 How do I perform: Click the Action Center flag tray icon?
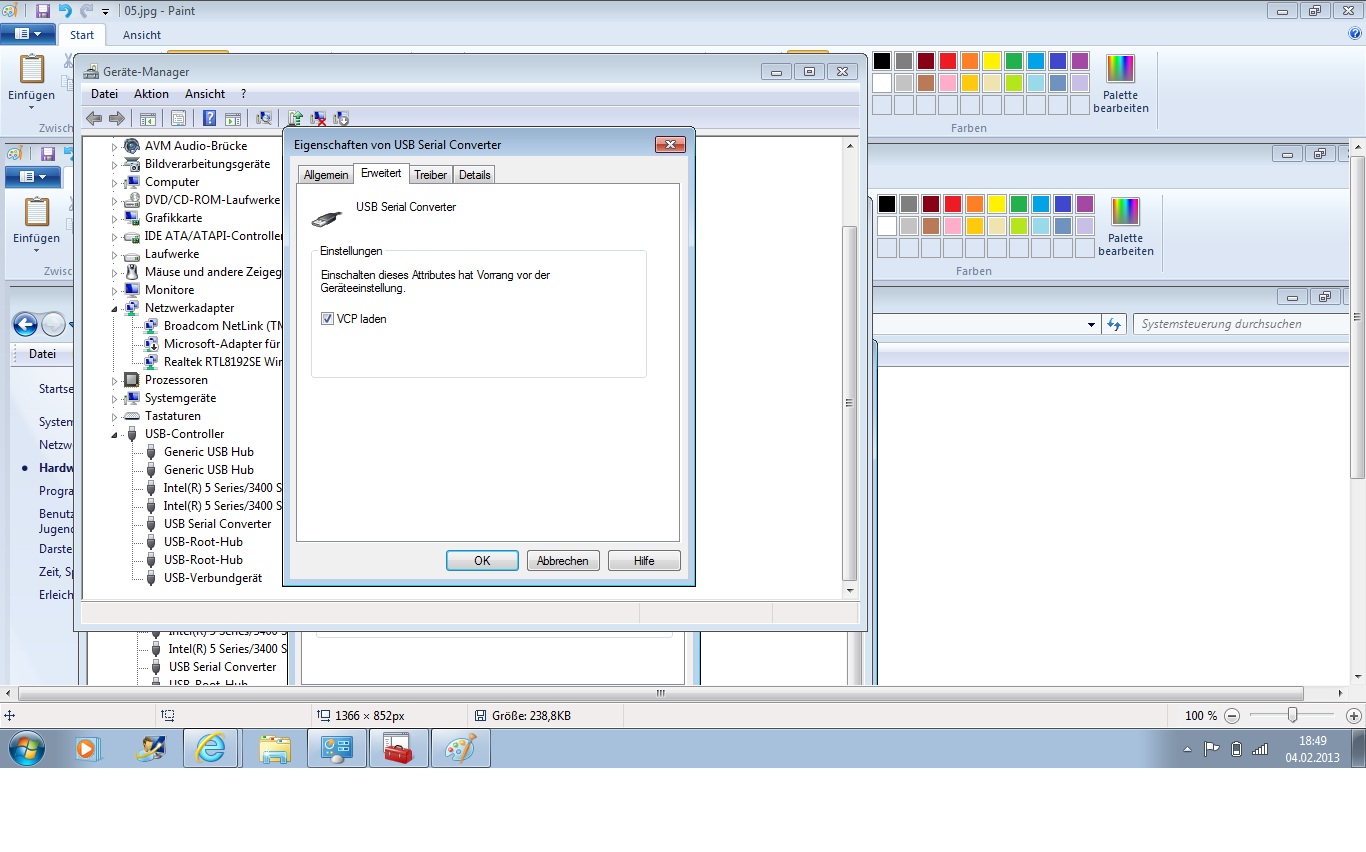pyautogui.click(x=1211, y=749)
